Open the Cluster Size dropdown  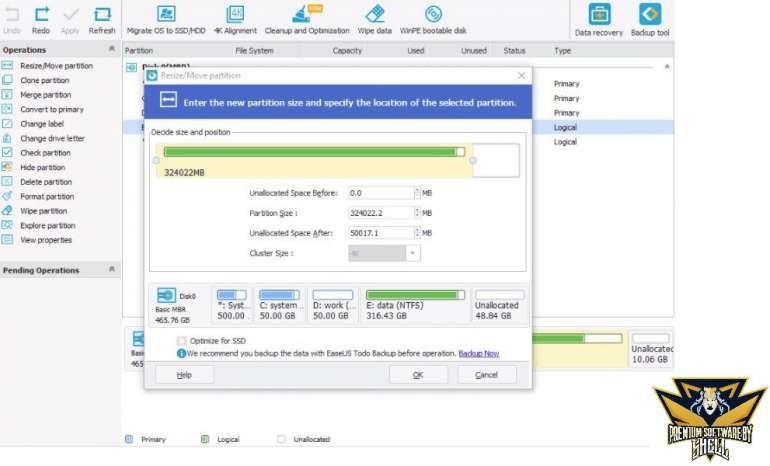click(413, 254)
